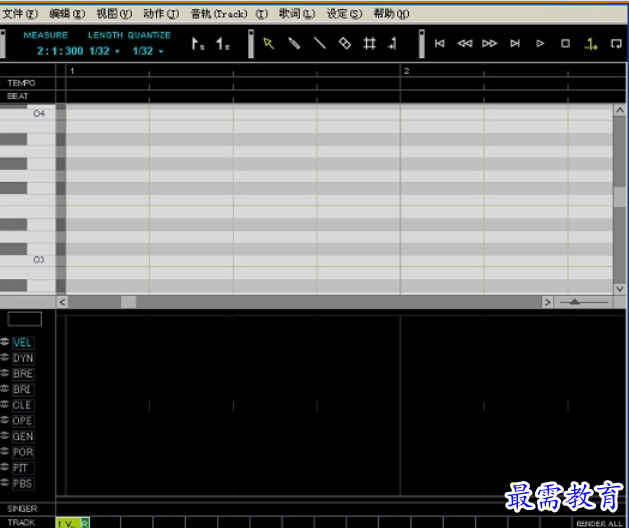Click measure 1 marker in ruler
The height and width of the screenshot is (528, 629).
pos(72,71)
